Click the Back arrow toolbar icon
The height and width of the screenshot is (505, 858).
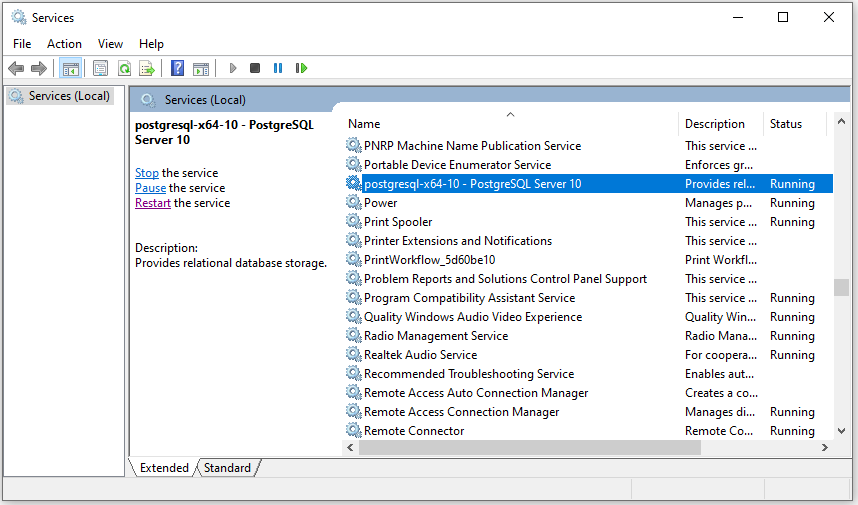(x=16, y=68)
